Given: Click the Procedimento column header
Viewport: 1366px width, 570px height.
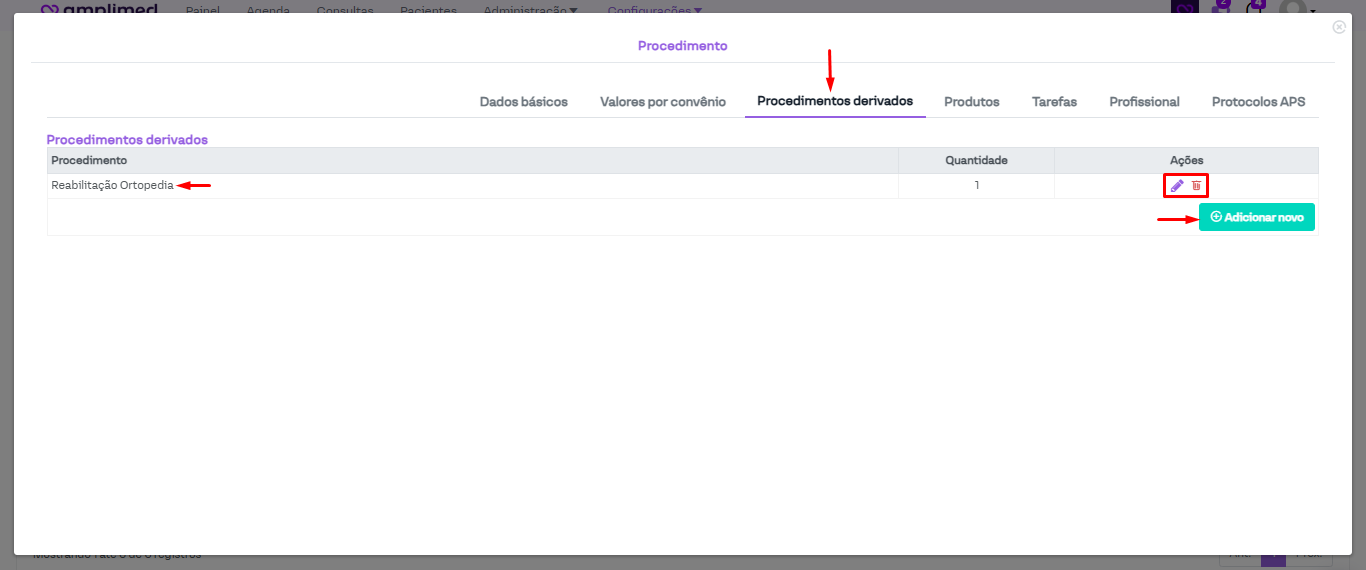Looking at the screenshot, I should (89, 160).
